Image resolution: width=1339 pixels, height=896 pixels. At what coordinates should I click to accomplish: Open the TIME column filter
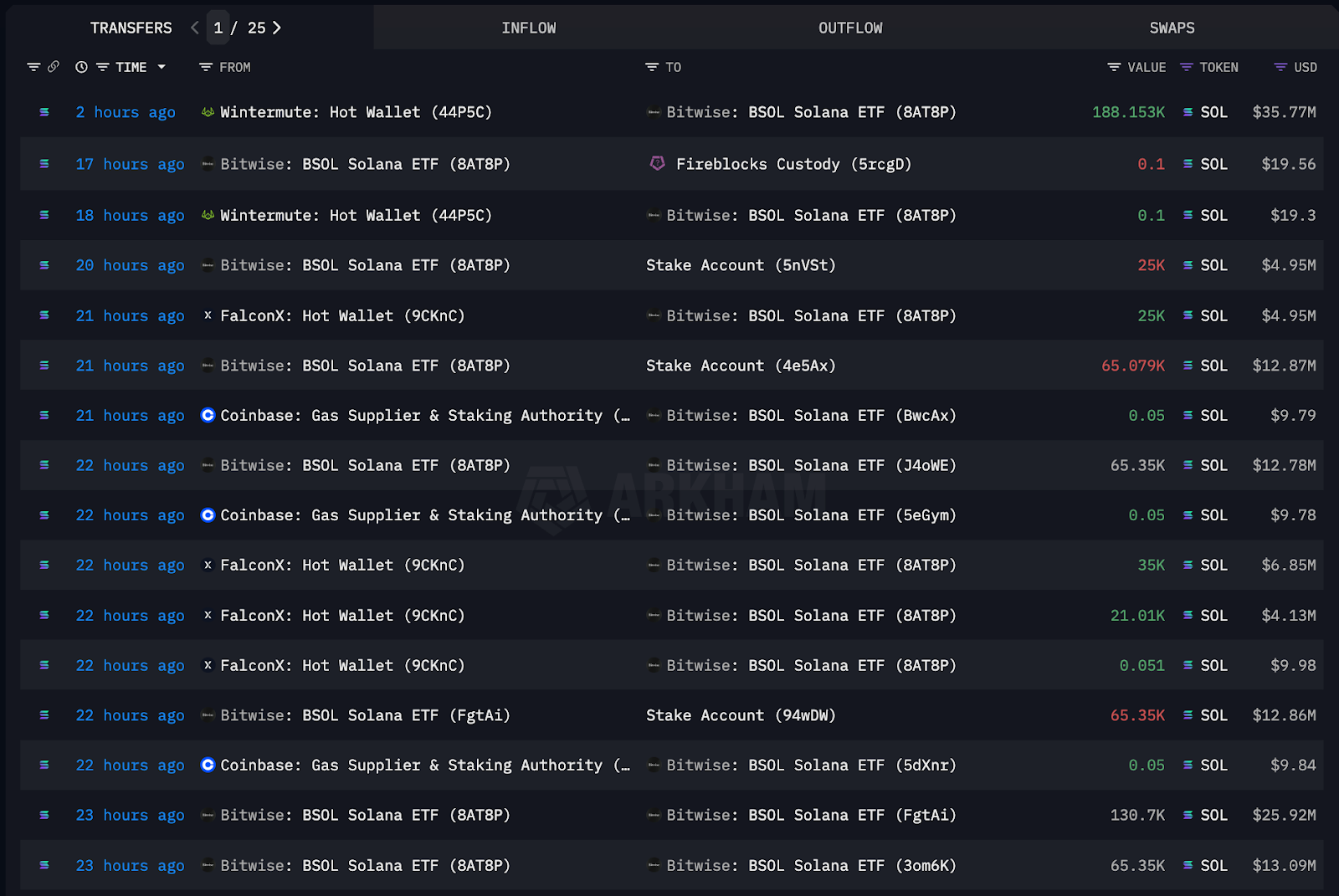102,67
